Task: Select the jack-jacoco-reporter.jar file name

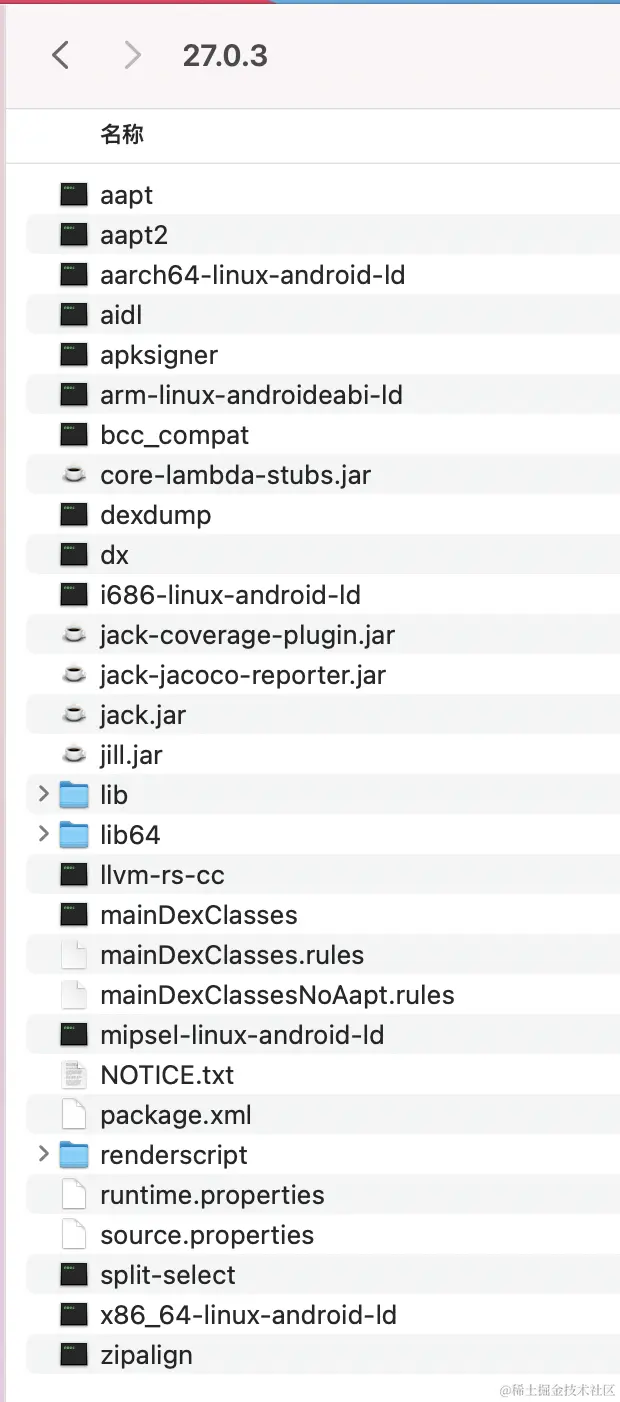Action: tap(243, 675)
